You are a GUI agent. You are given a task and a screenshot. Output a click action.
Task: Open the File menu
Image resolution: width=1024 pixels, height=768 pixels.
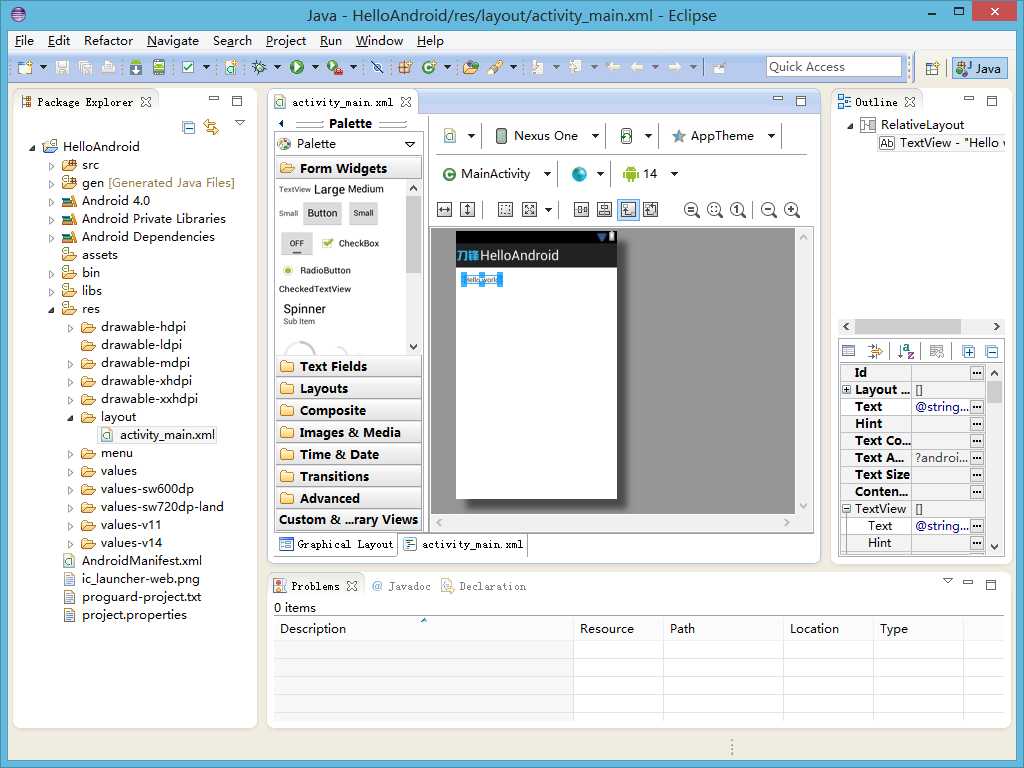point(24,40)
